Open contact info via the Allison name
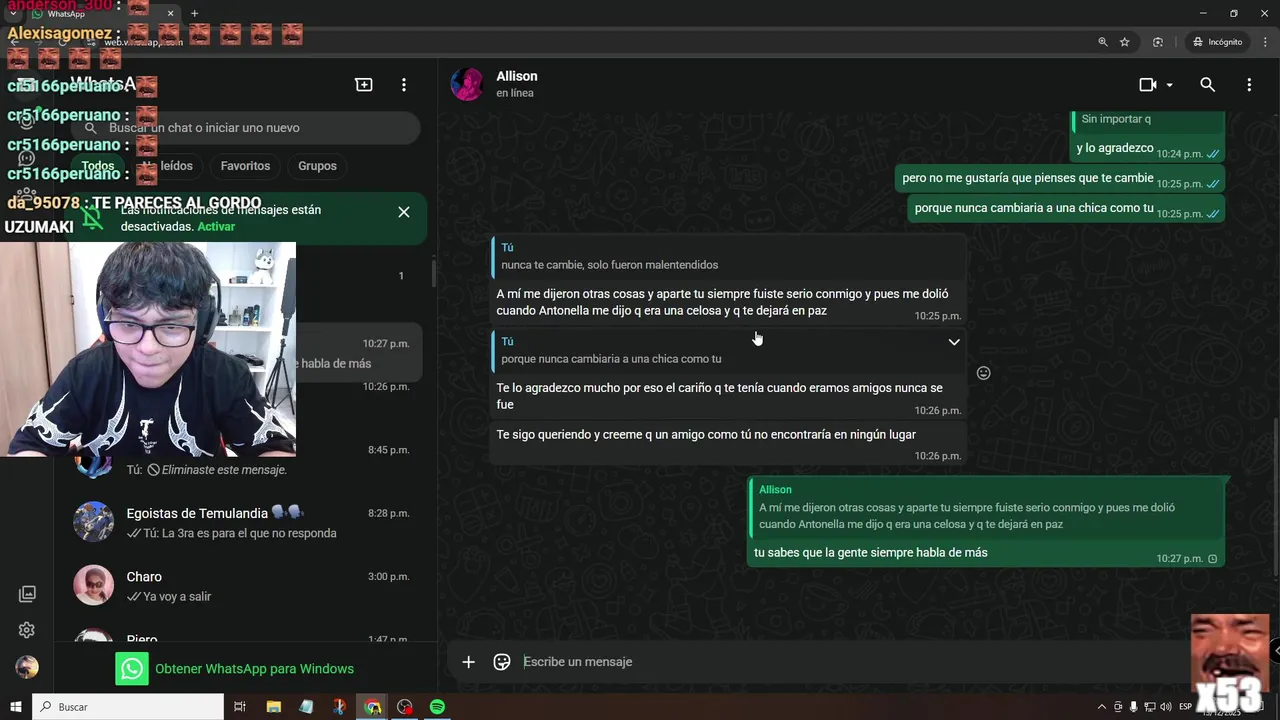The width and height of the screenshot is (1280, 720). [x=517, y=76]
